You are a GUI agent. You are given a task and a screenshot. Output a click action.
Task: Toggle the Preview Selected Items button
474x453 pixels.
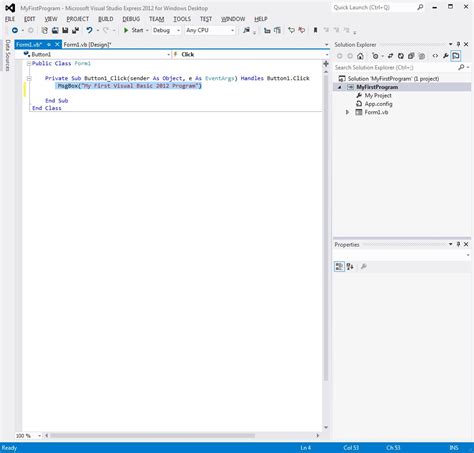pyautogui.click(x=456, y=56)
